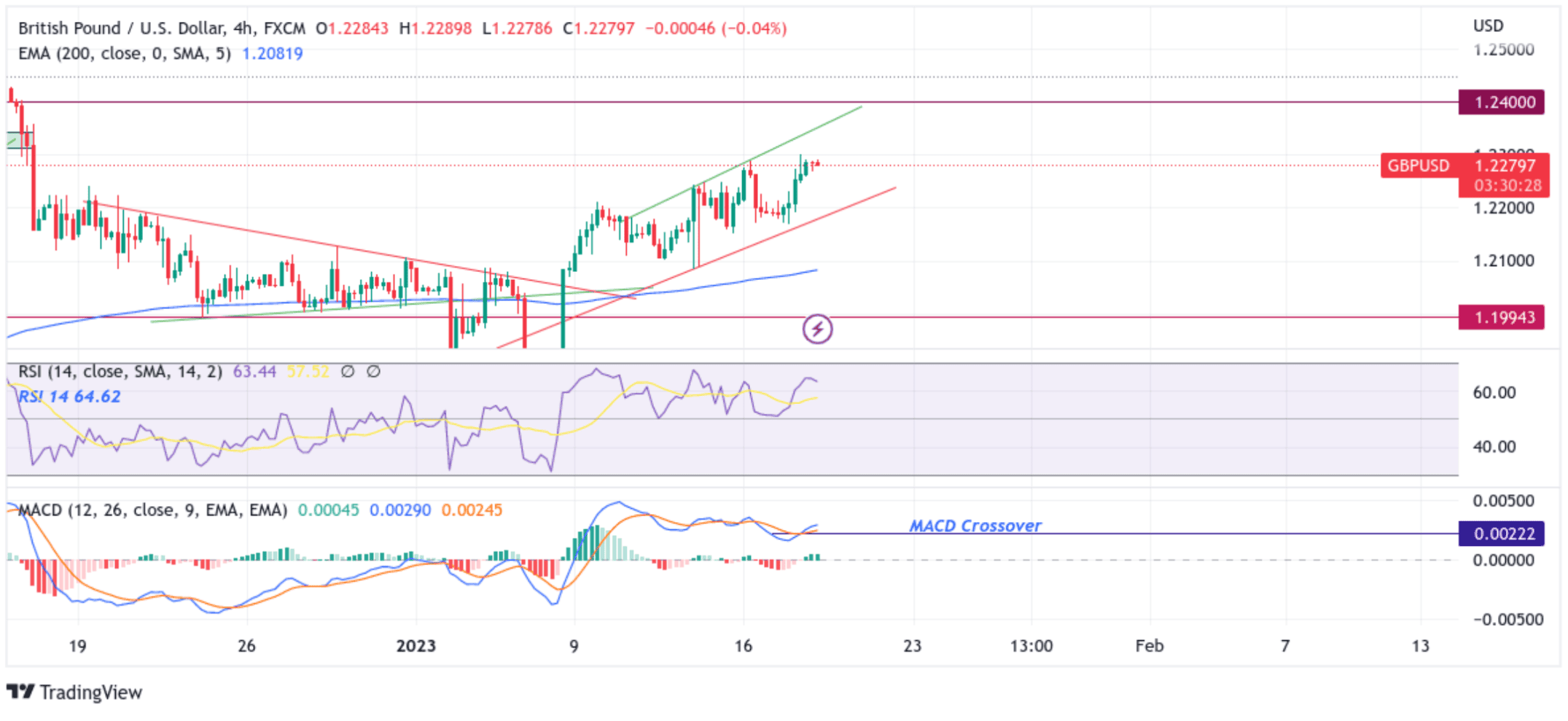
Task: Click the USD currency label on price axis
Action: 1488,26
